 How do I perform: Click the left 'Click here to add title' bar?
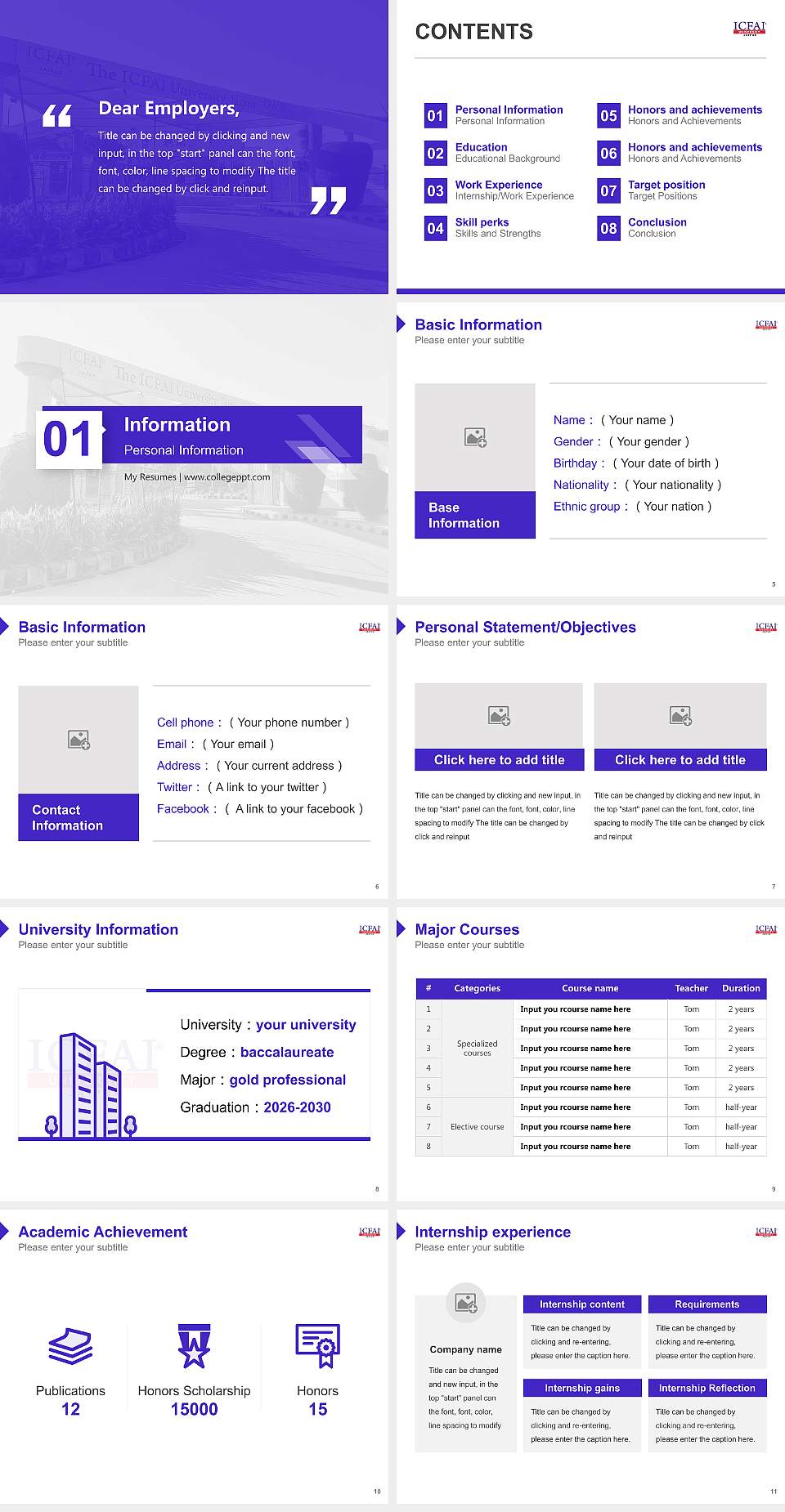pyautogui.click(x=499, y=760)
